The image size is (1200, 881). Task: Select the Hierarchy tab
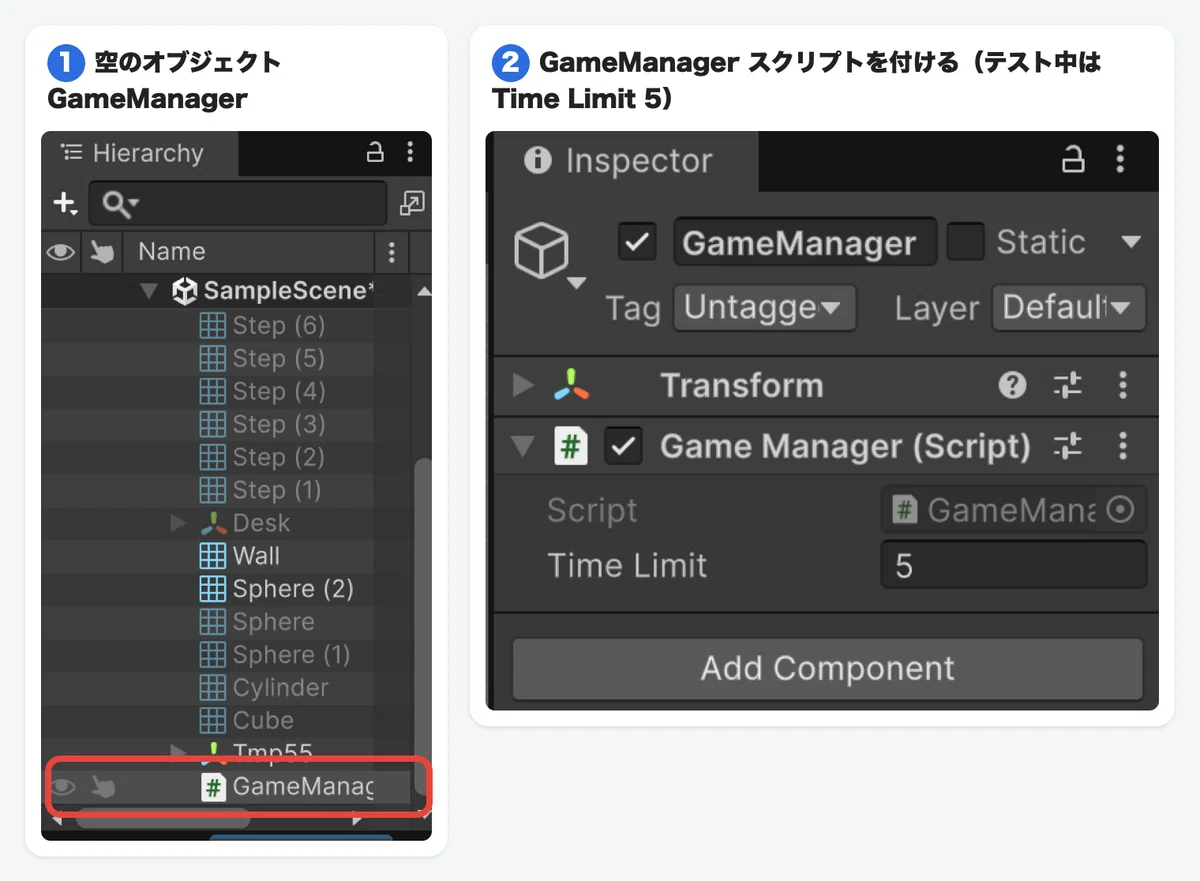click(x=139, y=153)
